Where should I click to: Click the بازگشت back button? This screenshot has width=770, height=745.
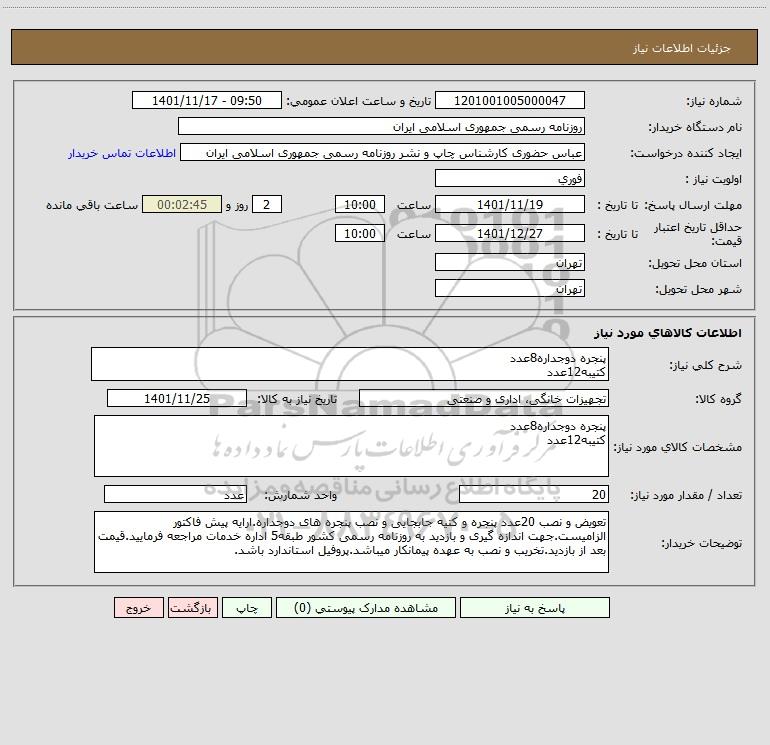coord(192,607)
